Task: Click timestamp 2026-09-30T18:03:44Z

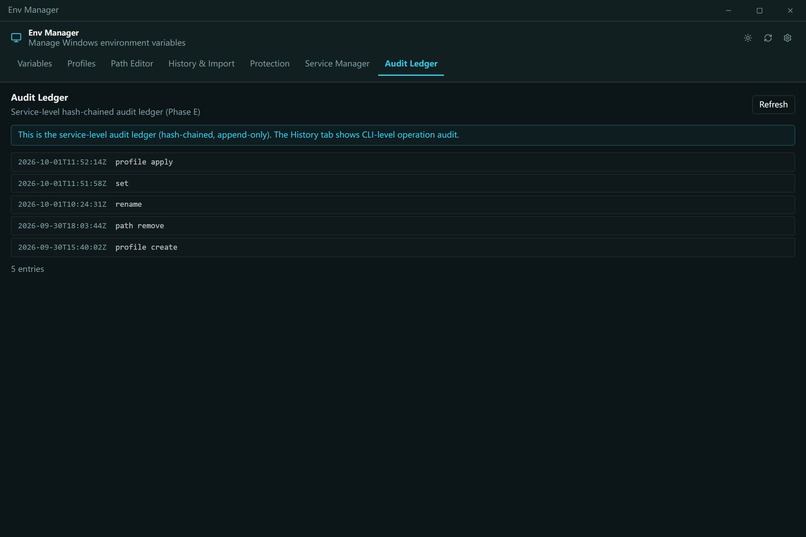Action: [62, 226]
